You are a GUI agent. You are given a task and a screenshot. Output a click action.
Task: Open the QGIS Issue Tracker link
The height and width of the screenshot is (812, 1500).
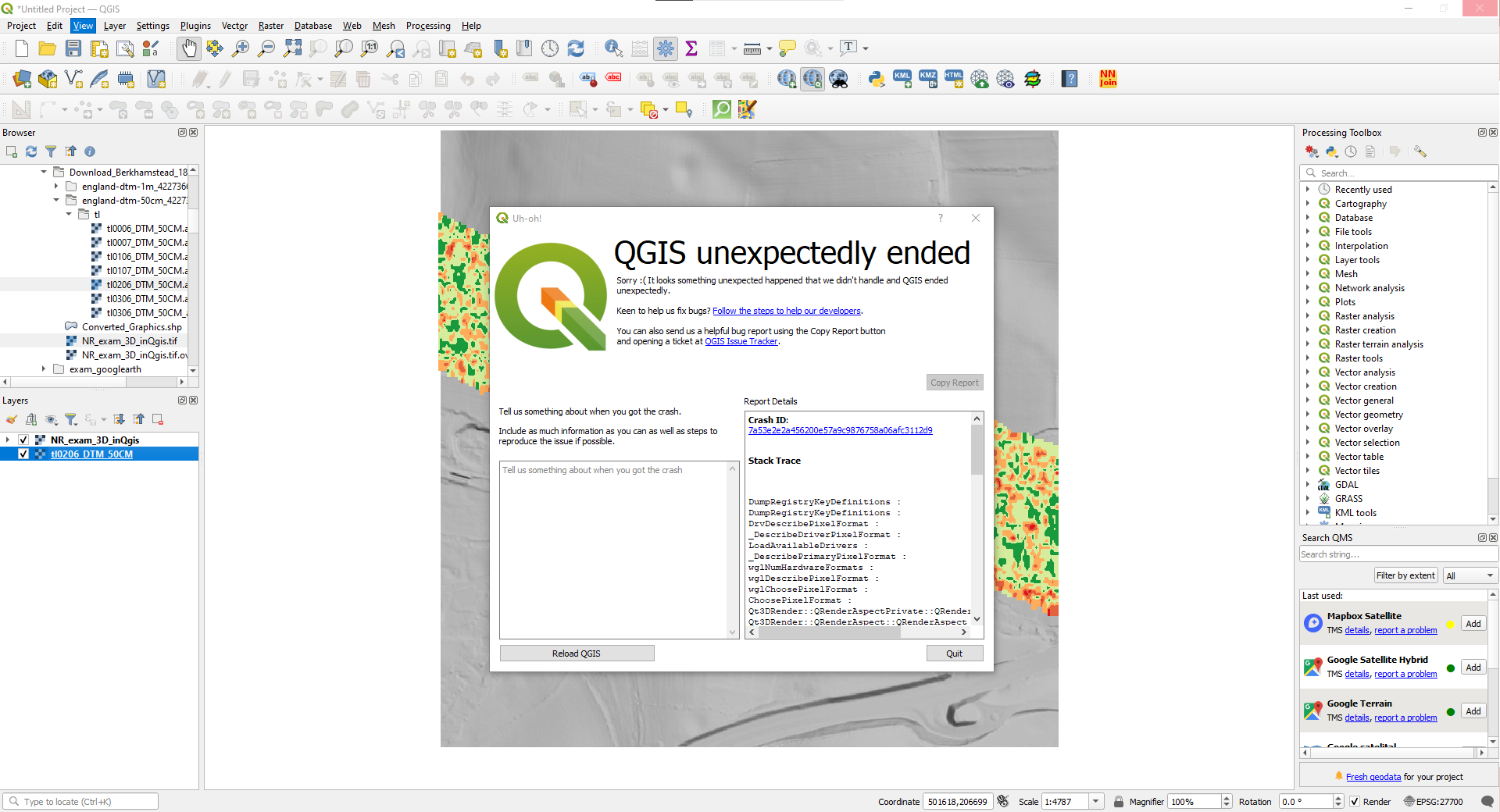point(741,341)
